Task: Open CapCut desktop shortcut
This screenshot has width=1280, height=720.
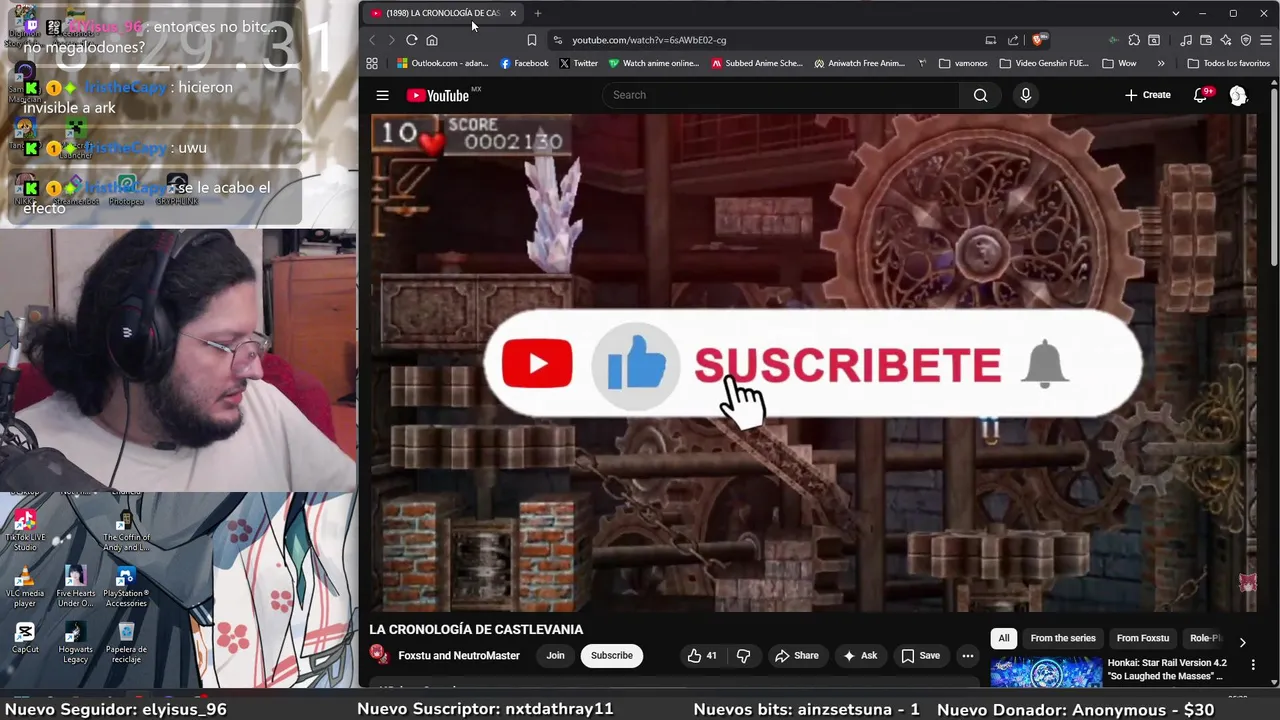Action: tap(25, 638)
